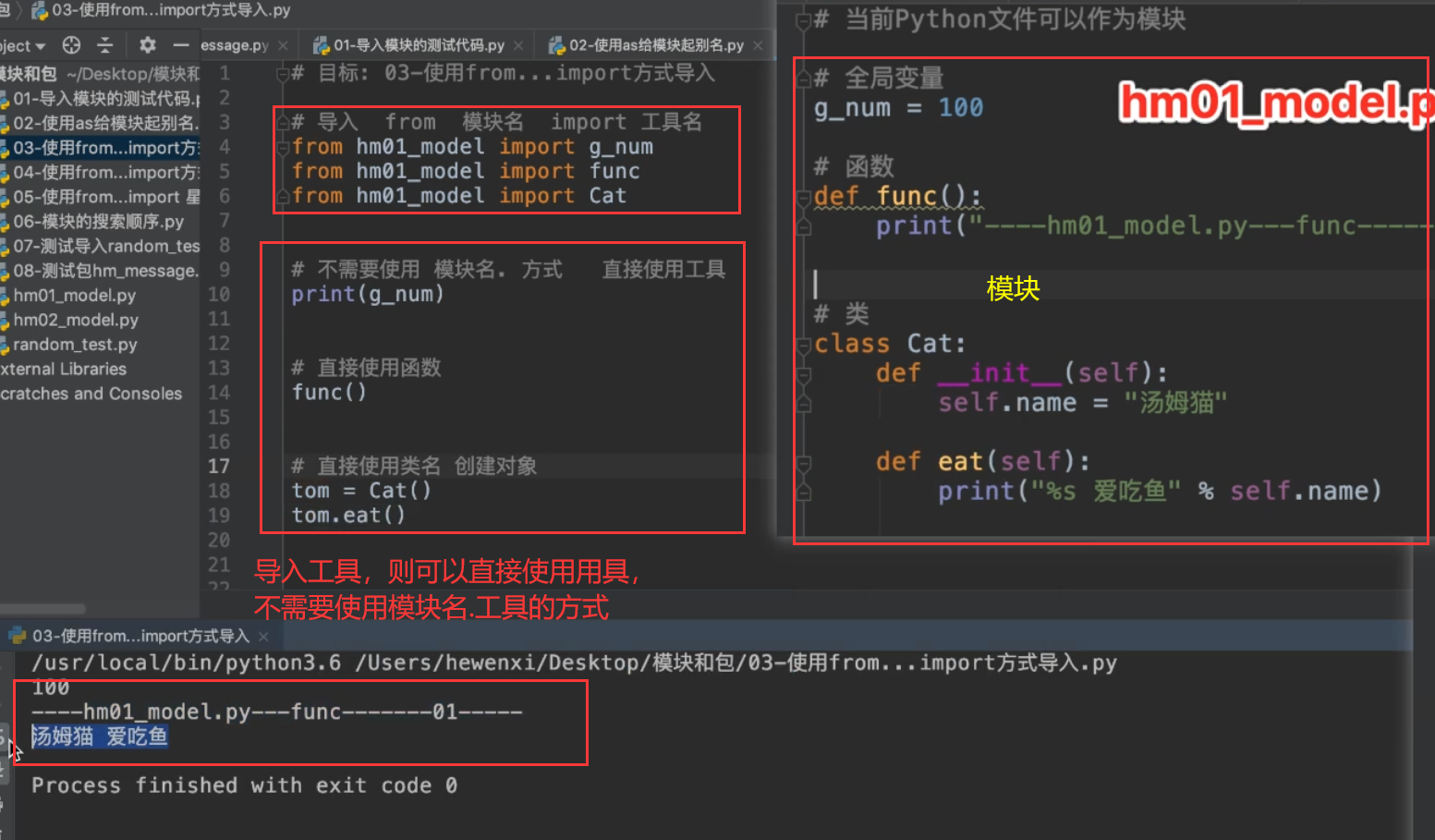This screenshot has height=840, width=1435.
Task: Click the locate-current-file crosshair icon
Action: pyautogui.click(x=71, y=44)
